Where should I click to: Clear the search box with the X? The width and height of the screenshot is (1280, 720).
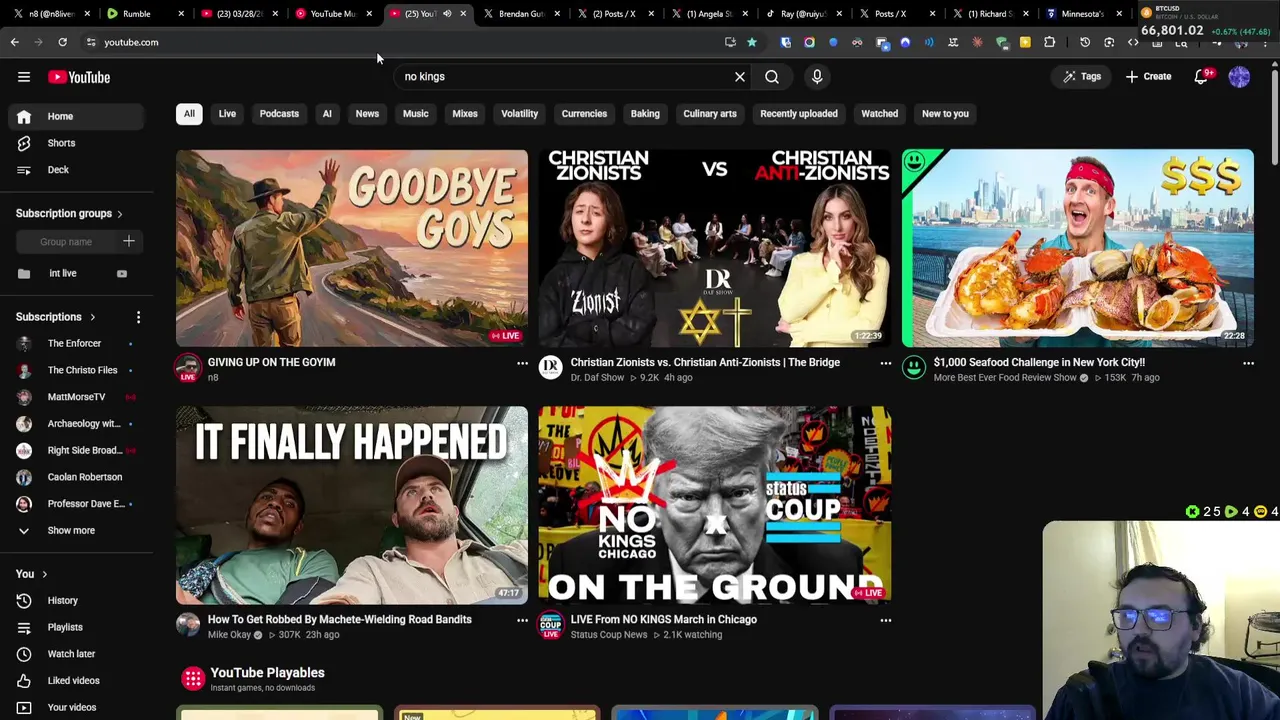pos(740,77)
